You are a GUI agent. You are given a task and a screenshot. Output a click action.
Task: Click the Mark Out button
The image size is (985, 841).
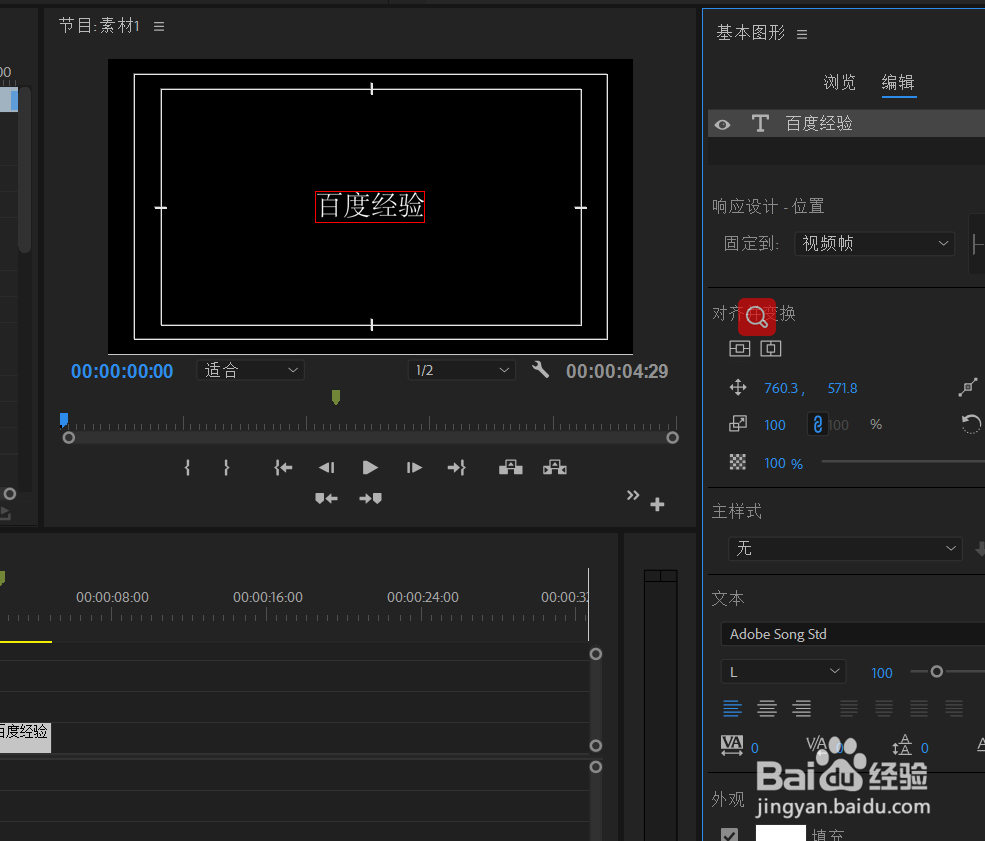(x=226, y=467)
